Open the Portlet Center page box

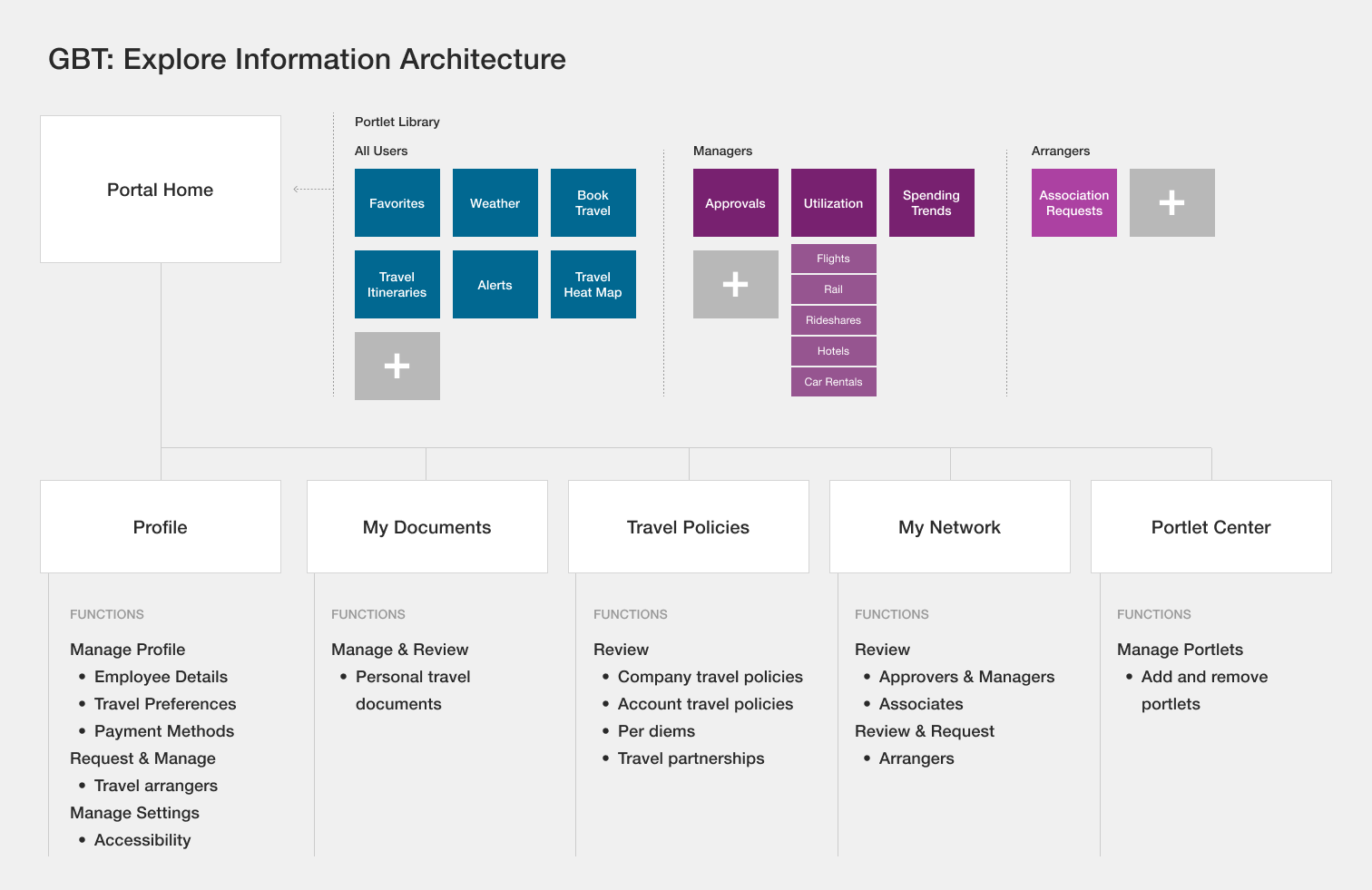click(1211, 527)
